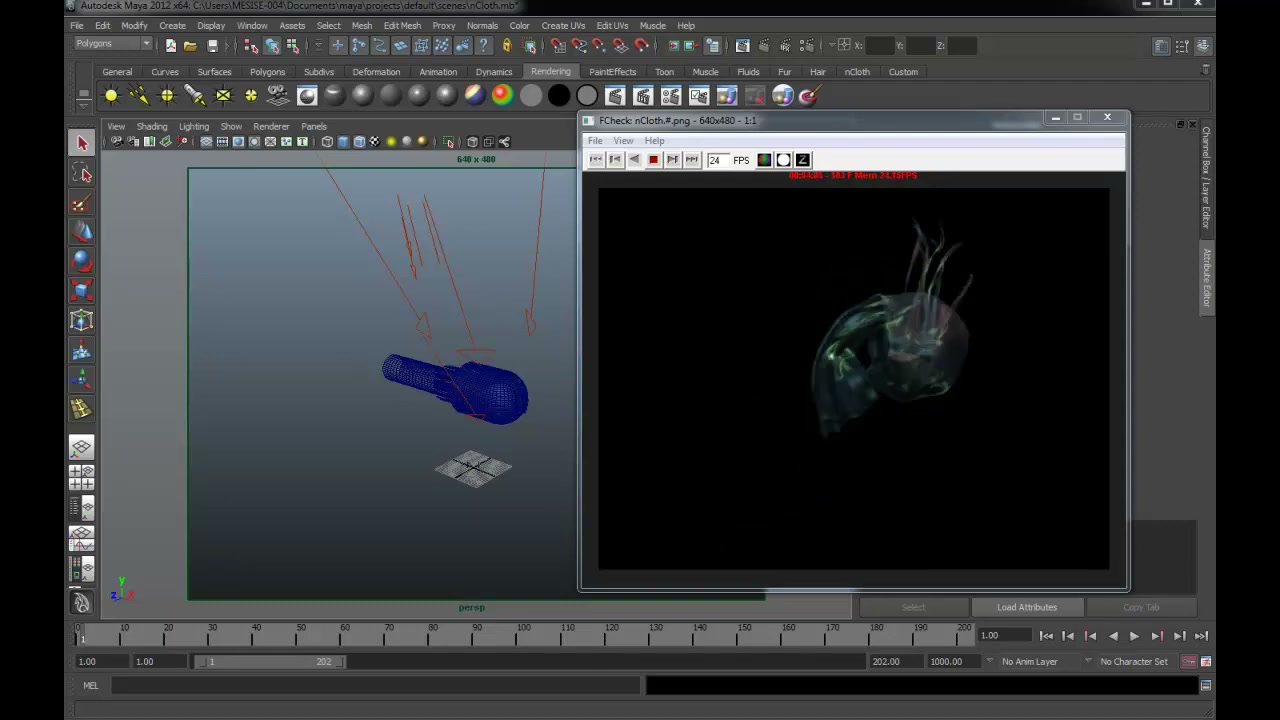Toggle wireframe cube display in viewport toolbar
Viewport: 1280px width, 720px height.
327,142
